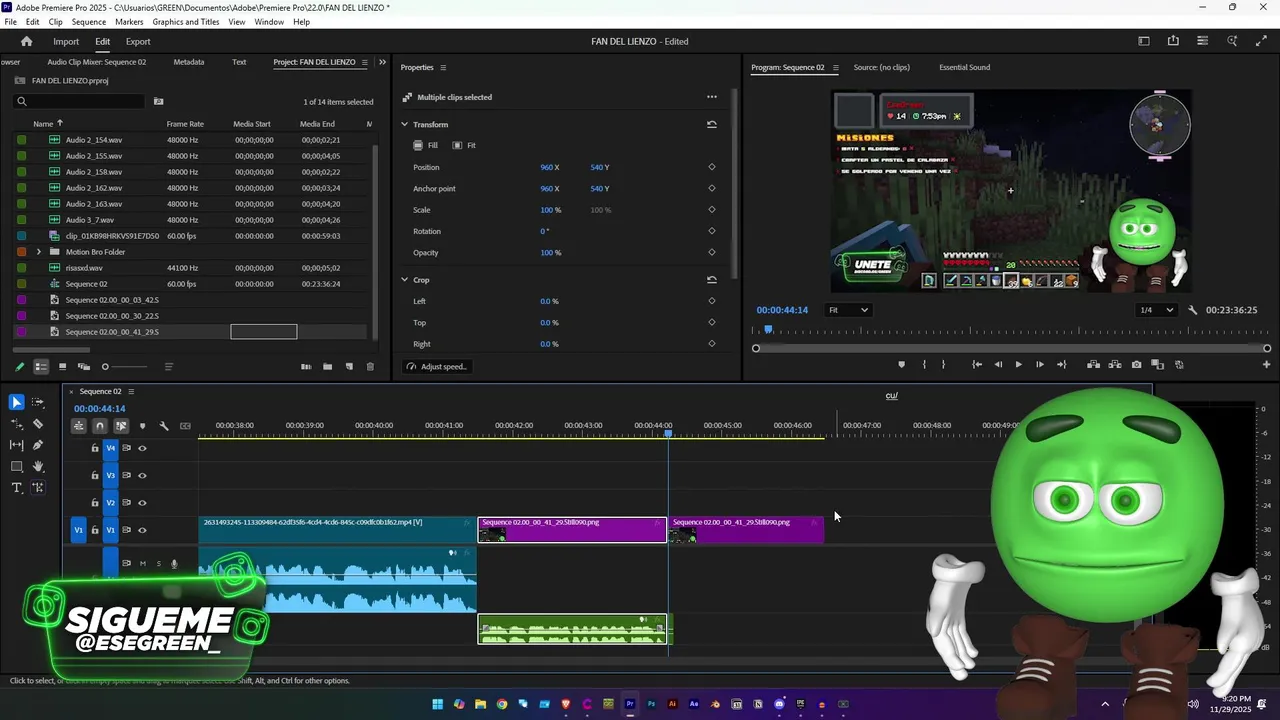Click the Home icon
Viewport: 1280px width, 720px height.
(26, 41)
